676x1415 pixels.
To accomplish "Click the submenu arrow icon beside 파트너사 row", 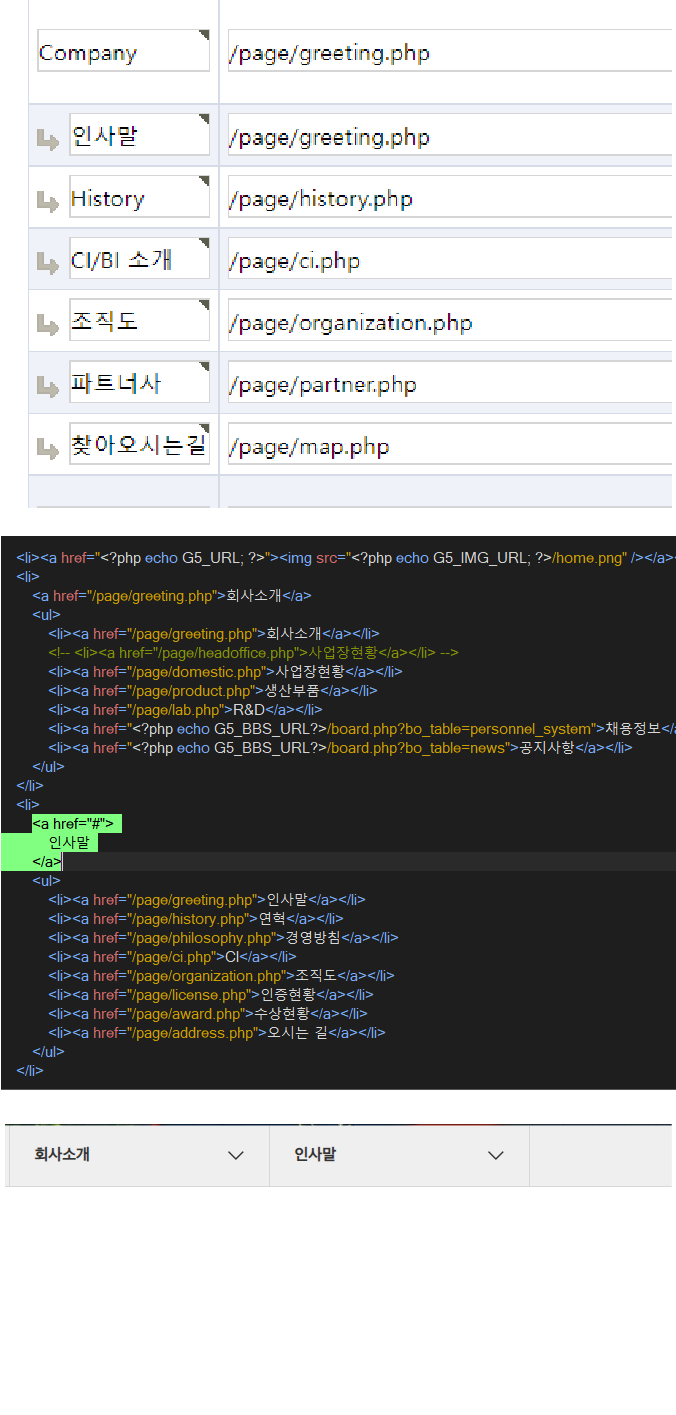I will point(47,388).
